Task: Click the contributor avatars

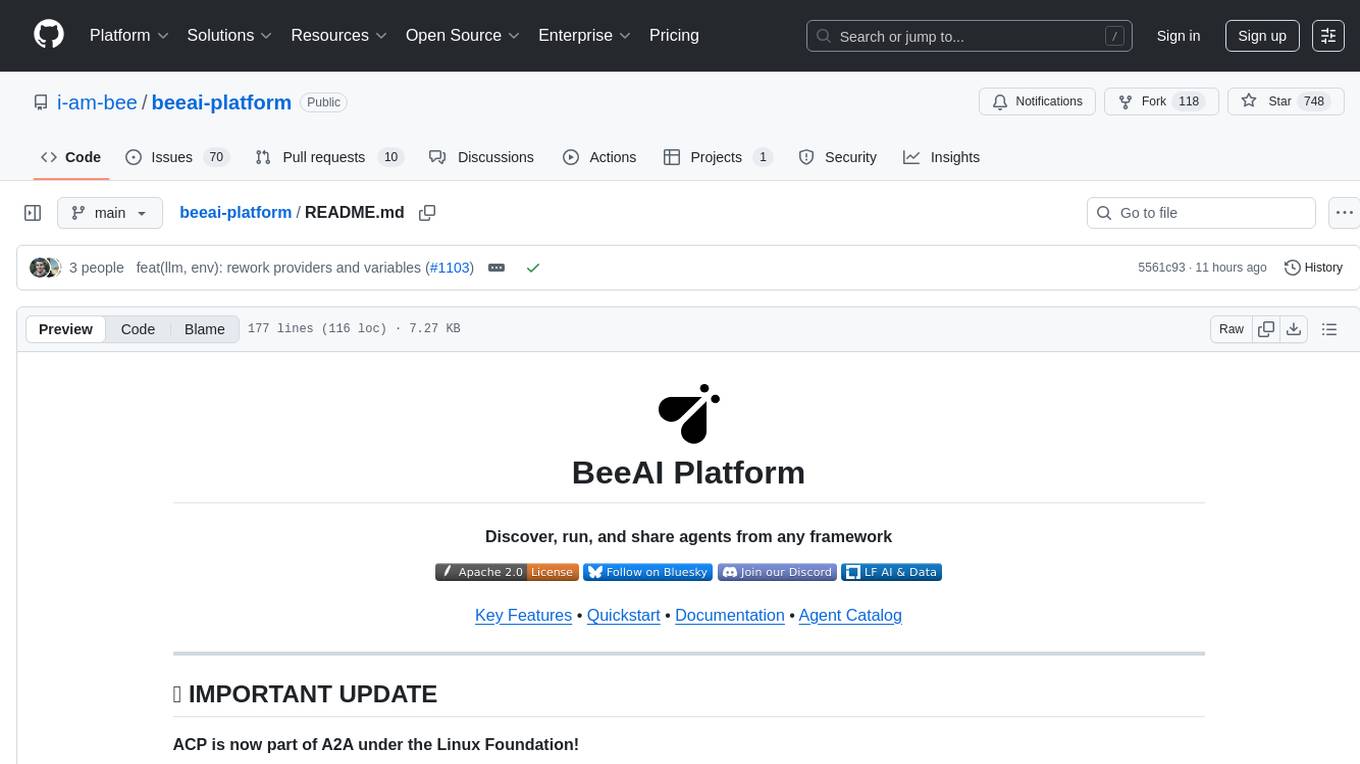Action: (45, 268)
